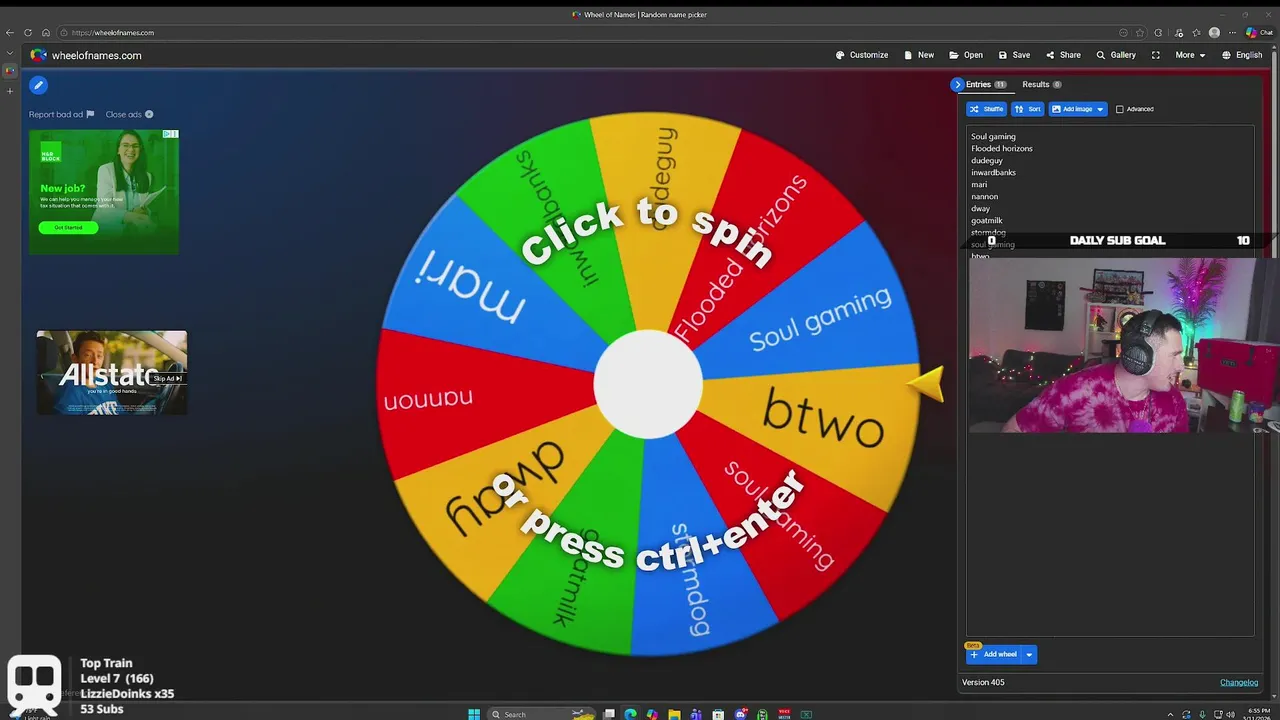Click 'Flooded horizons' in entries list
This screenshot has height=720, width=1280.
1002,149
